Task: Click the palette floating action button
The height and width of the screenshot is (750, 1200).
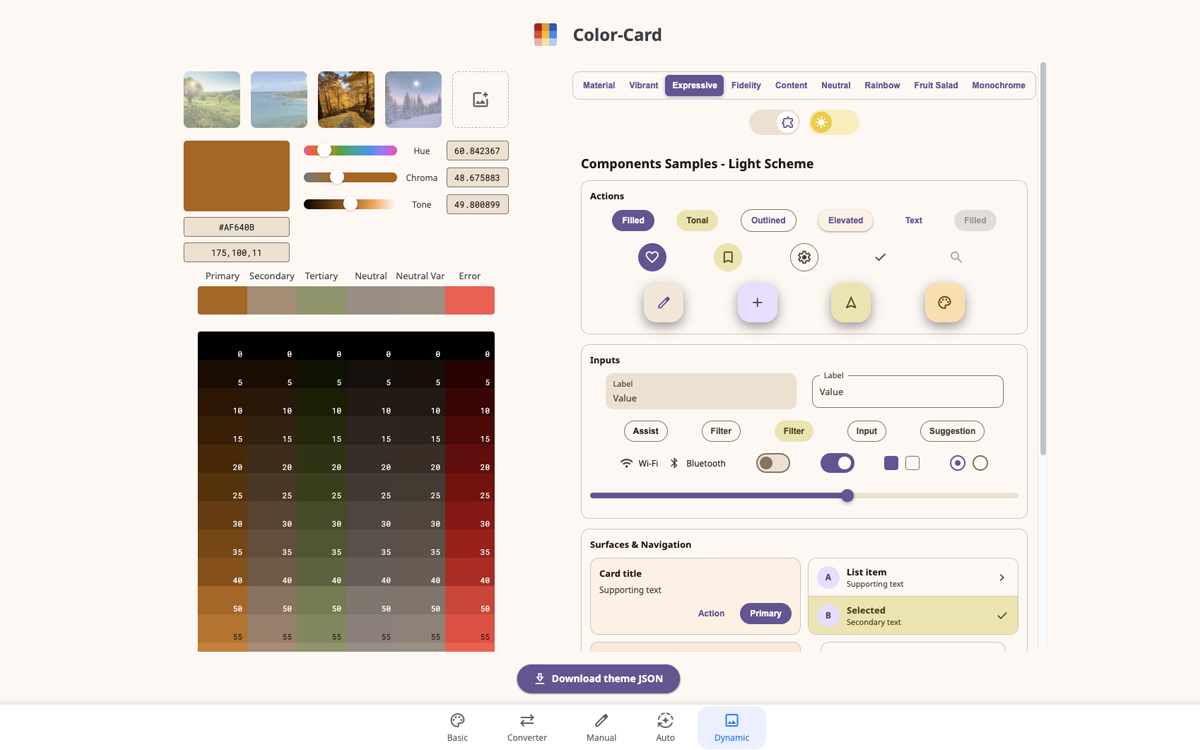Action: [x=945, y=300]
